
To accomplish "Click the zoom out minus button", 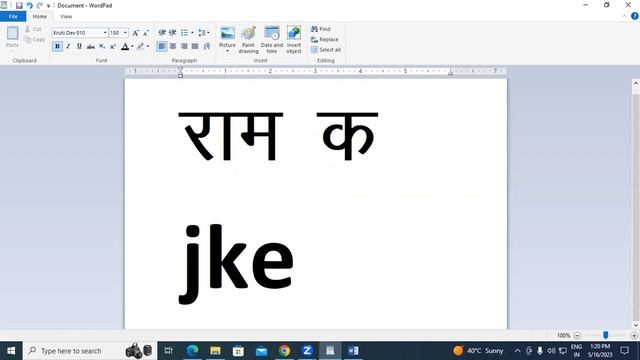I will click(x=577, y=336).
